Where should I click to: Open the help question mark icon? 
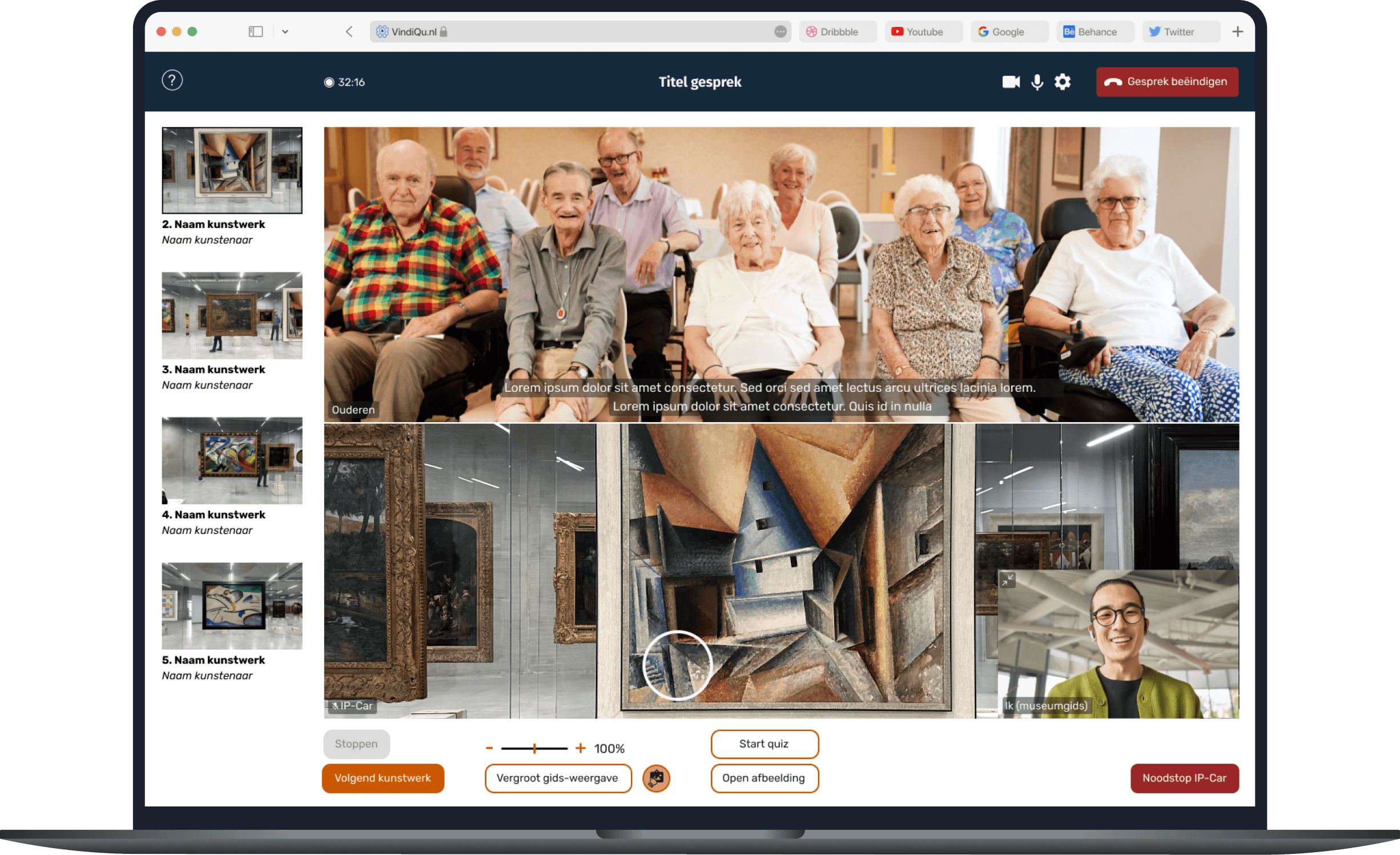click(x=172, y=81)
